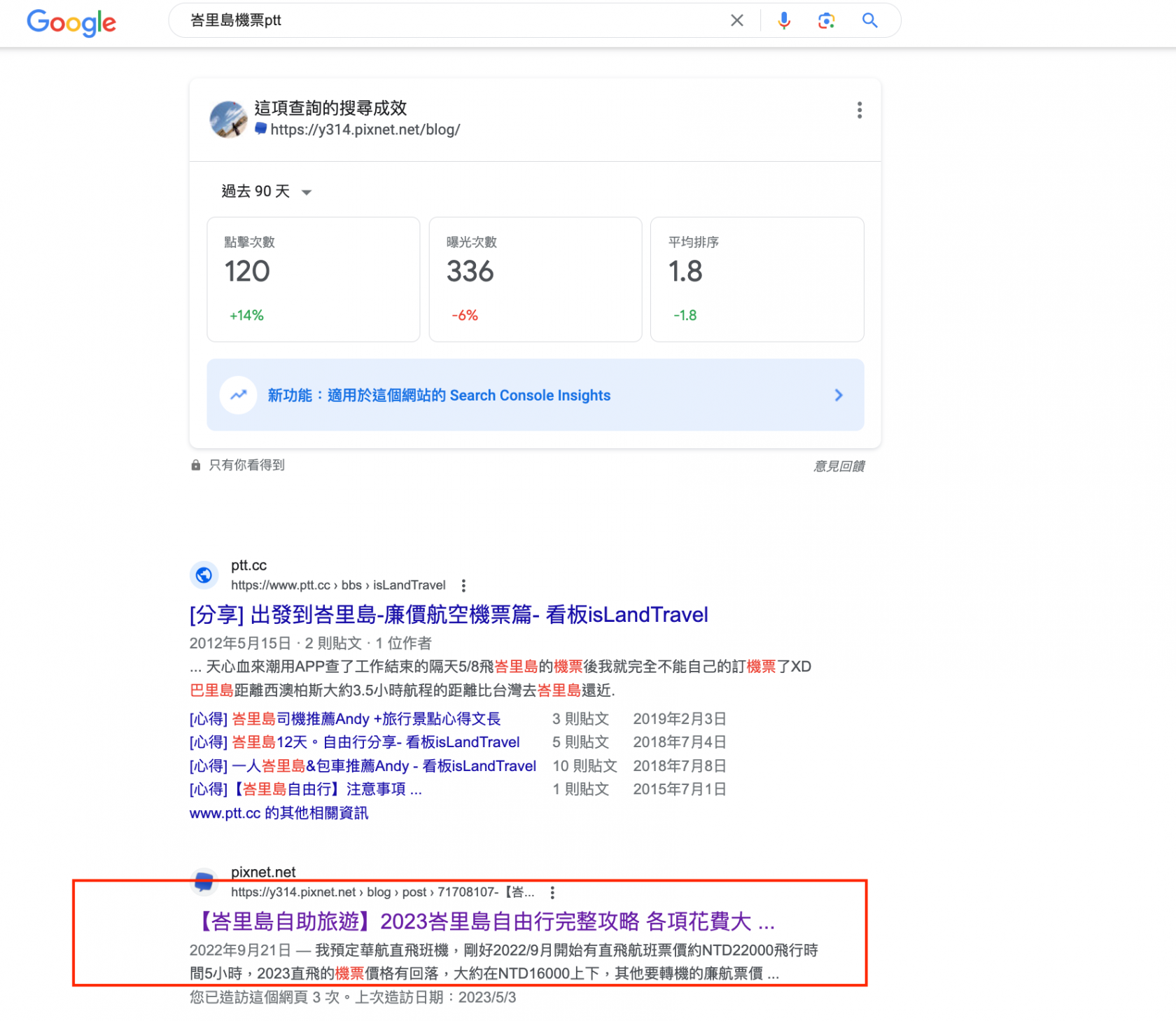Screen dimensions: 1176x1021
Task: Click www.ptt.cc 的其他相關資訊 link
Action: point(279,813)
